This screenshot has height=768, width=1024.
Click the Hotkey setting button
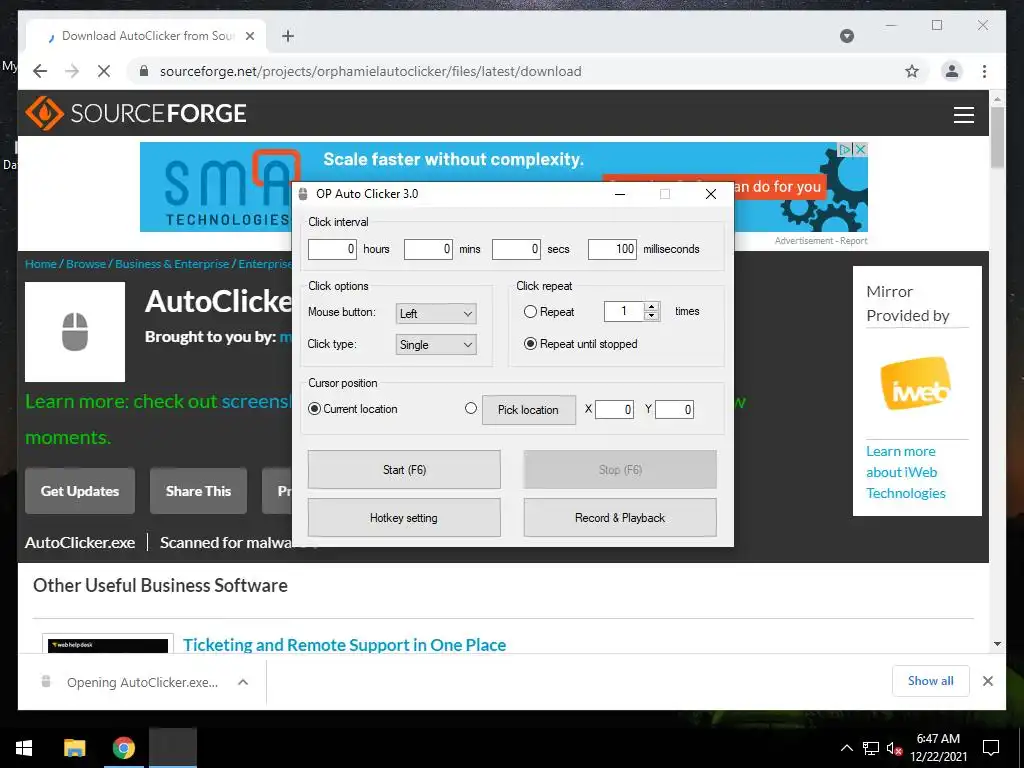[404, 518]
